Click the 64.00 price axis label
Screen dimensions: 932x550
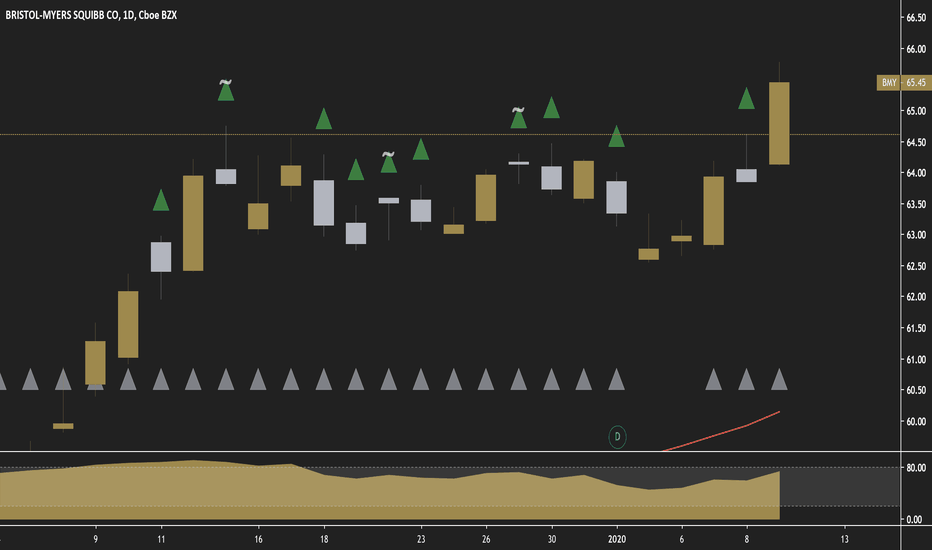(x=916, y=173)
